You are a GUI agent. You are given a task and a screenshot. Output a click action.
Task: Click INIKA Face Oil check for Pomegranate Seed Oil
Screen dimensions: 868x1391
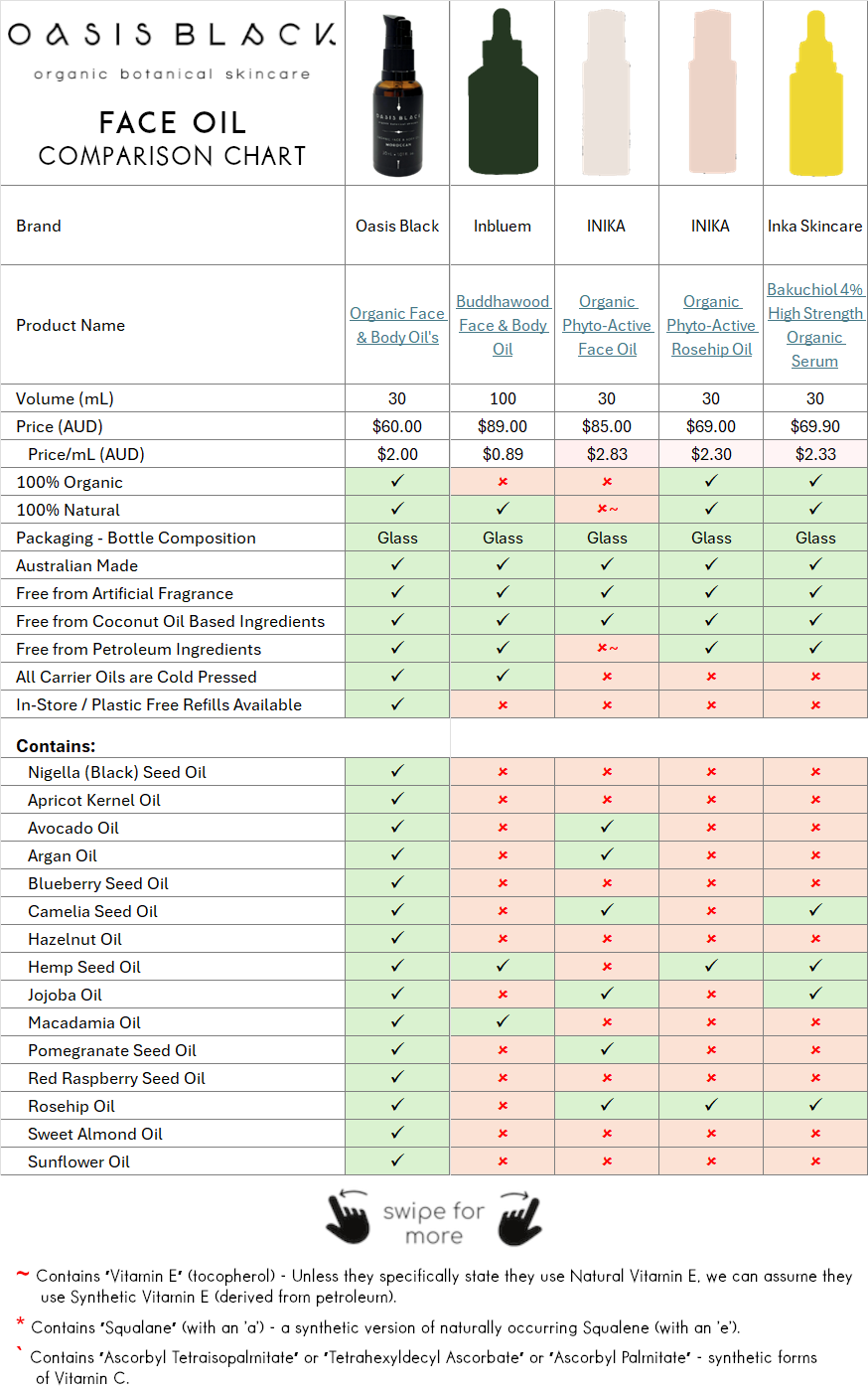pos(607,1049)
